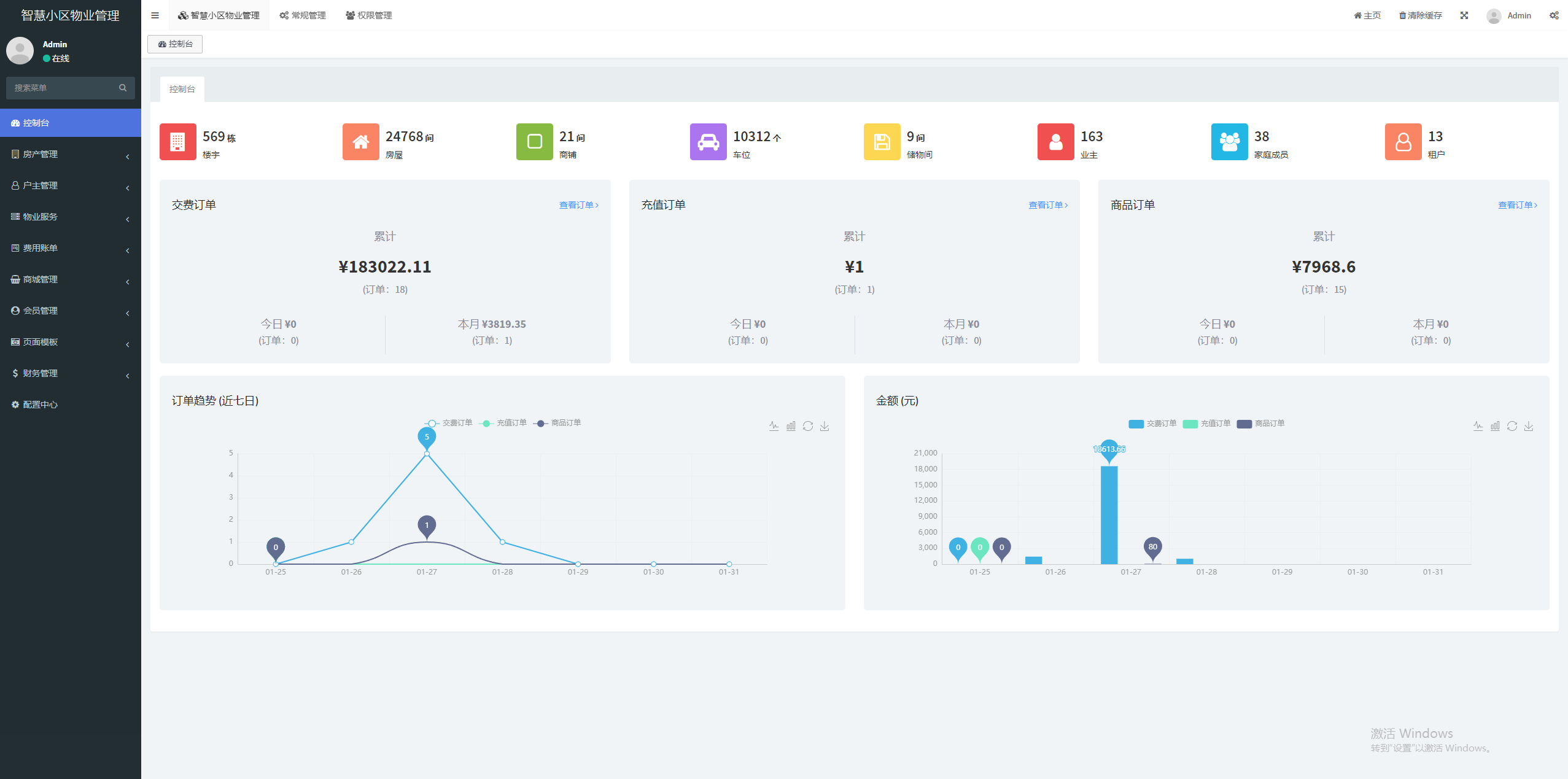Click the fullscreen expand icon in header
Image resolution: width=1568 pixels, height=779 pixels.
pyautogui.click(x=1464, y=15)
